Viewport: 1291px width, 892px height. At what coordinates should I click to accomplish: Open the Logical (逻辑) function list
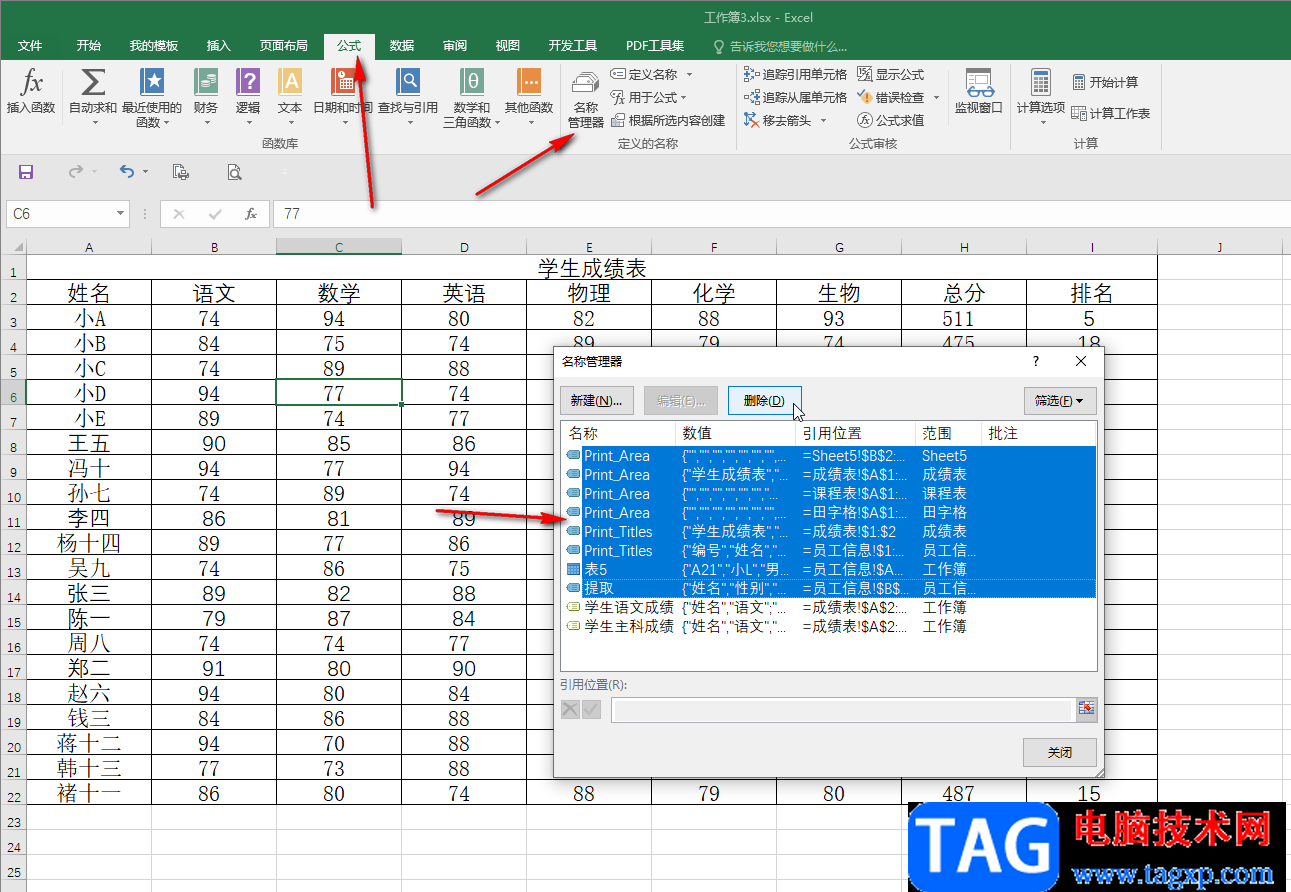[x=248, y=98]
